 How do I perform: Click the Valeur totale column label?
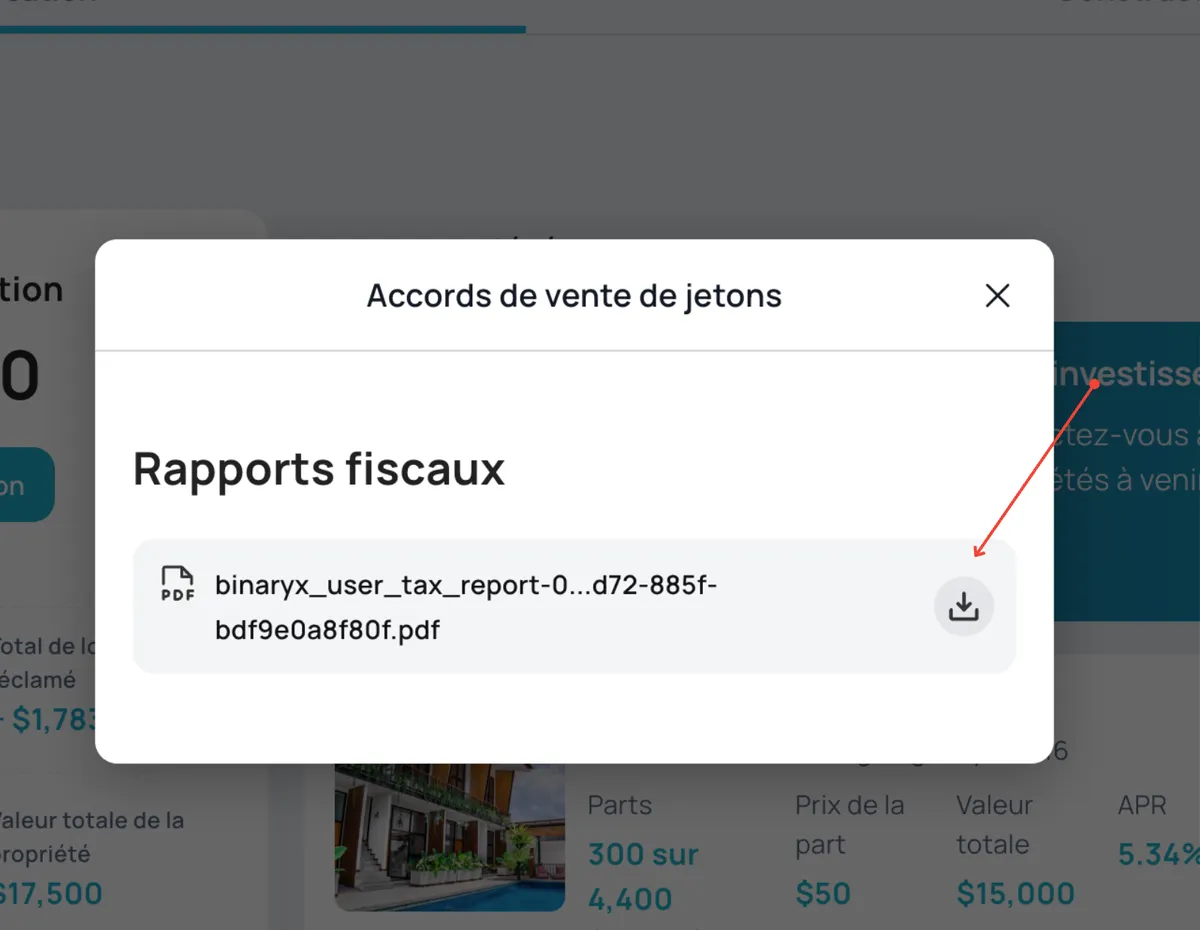994,824
